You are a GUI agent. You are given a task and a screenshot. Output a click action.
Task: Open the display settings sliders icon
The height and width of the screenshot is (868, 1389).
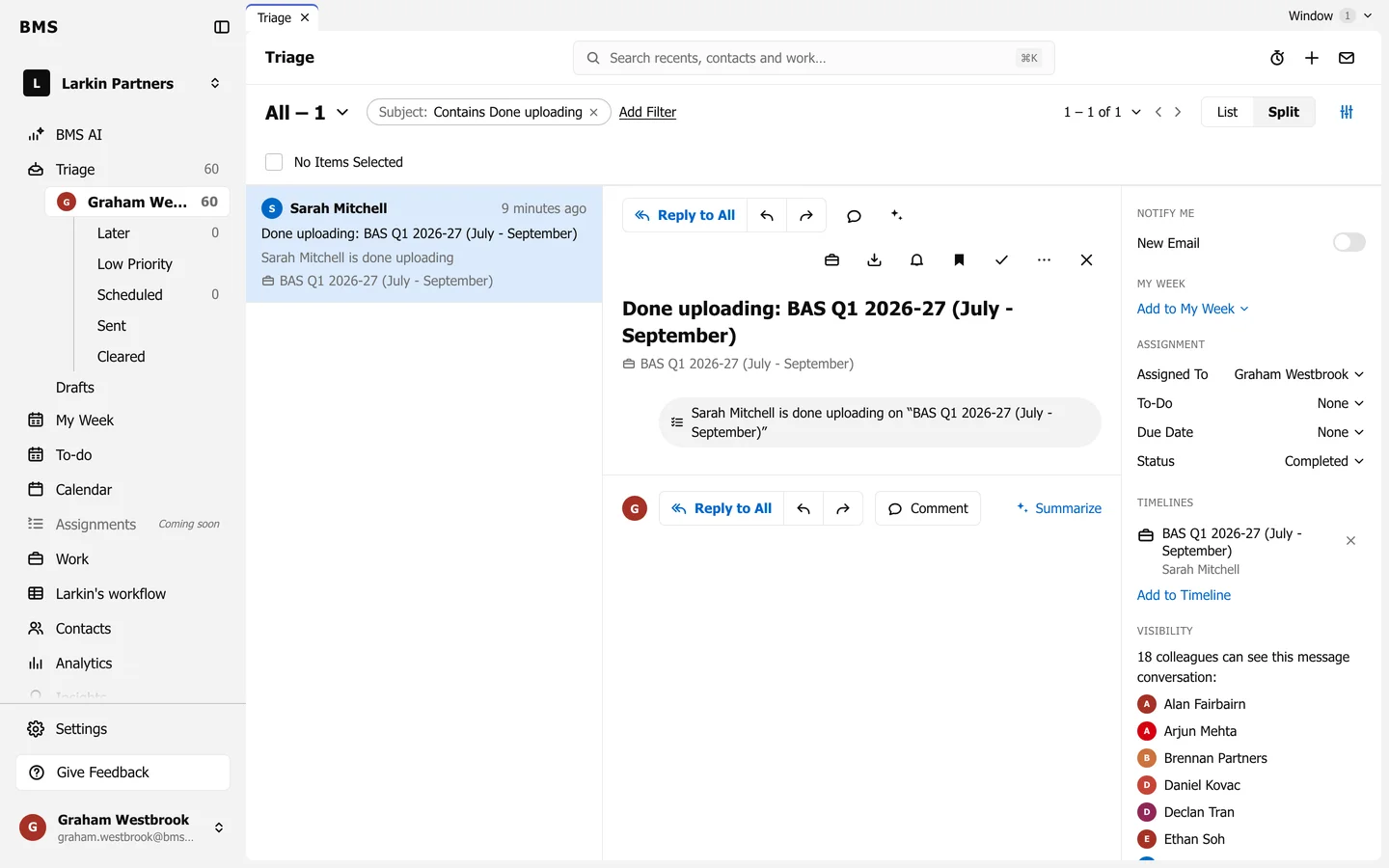pyautogui.click(x=1347, y=112)
